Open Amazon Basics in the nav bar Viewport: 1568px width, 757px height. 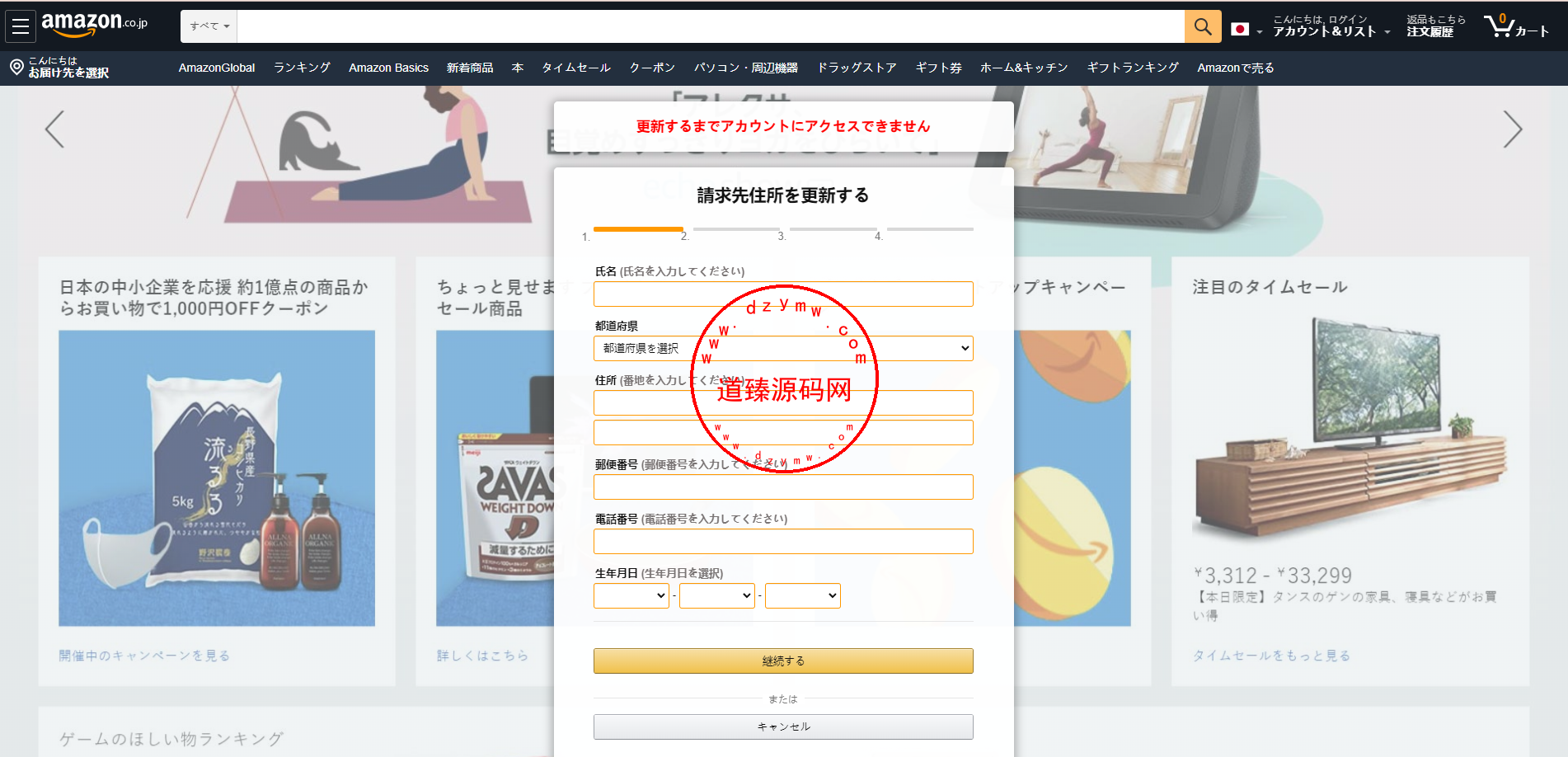point(388,68)
